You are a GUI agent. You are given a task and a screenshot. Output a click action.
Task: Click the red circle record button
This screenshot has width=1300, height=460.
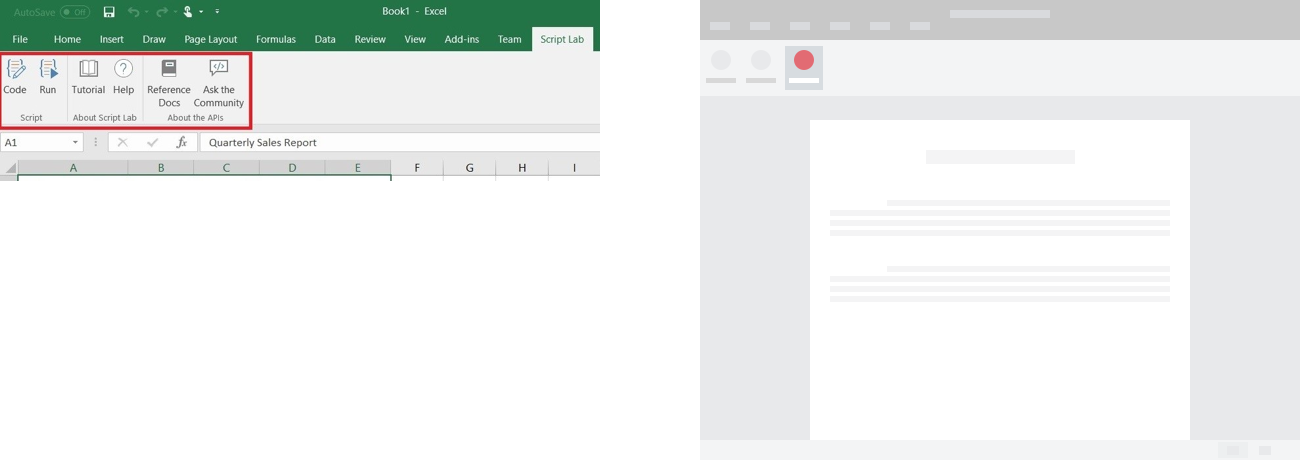[x=803, y=61]
